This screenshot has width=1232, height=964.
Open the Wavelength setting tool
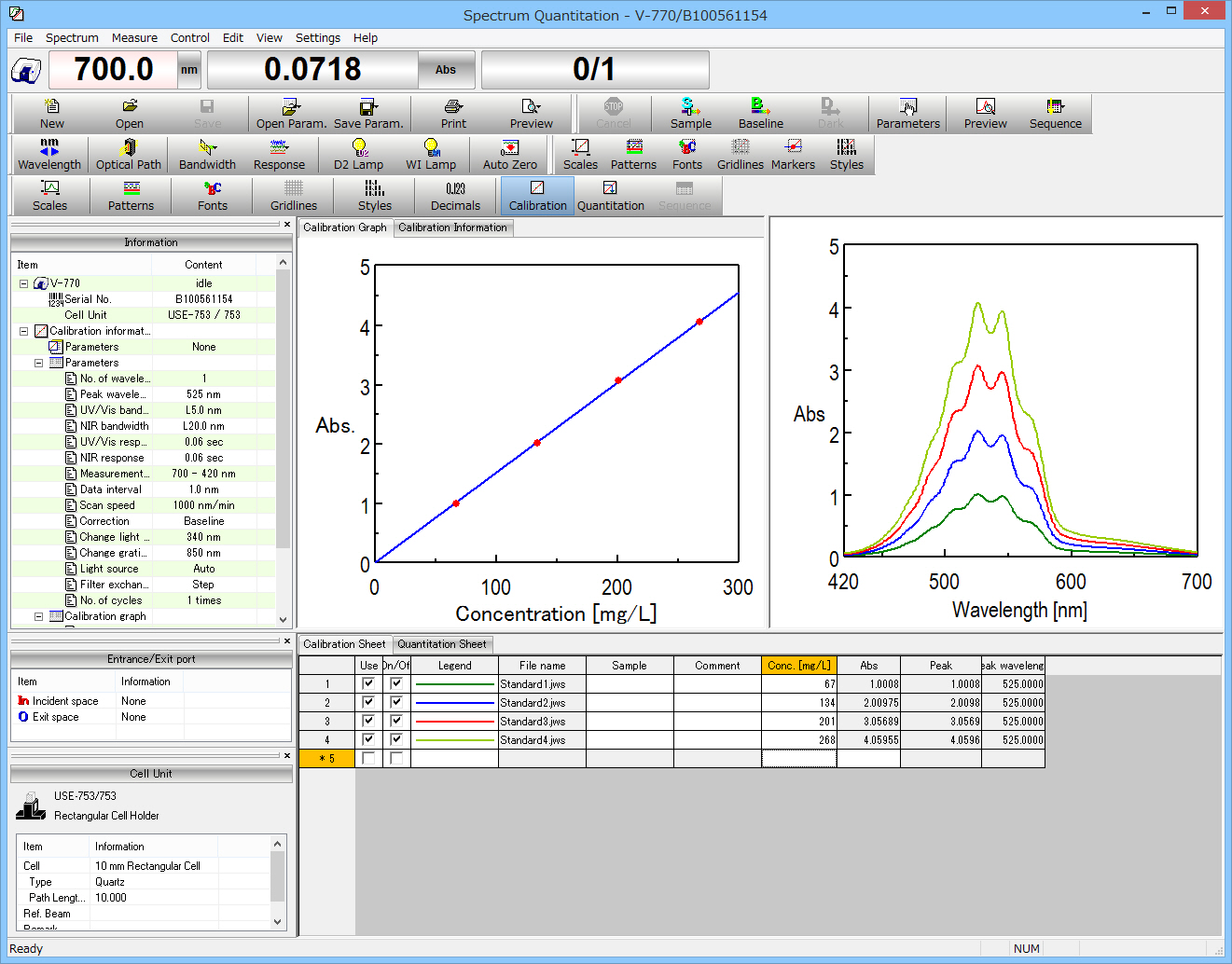pos(49,154)
